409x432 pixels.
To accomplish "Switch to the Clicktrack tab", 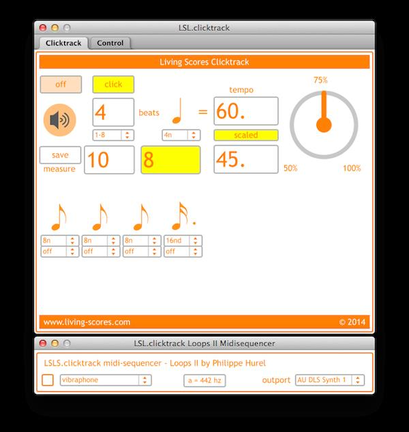I will click(63, 43).
